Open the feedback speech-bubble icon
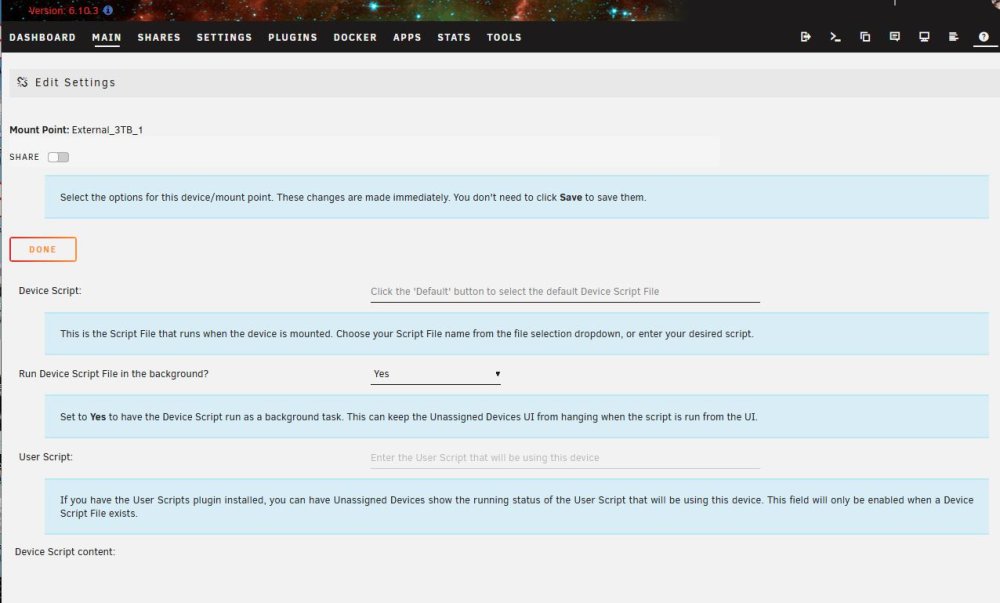This screenshot has width=1000, height=603. (x=895, y=37)
